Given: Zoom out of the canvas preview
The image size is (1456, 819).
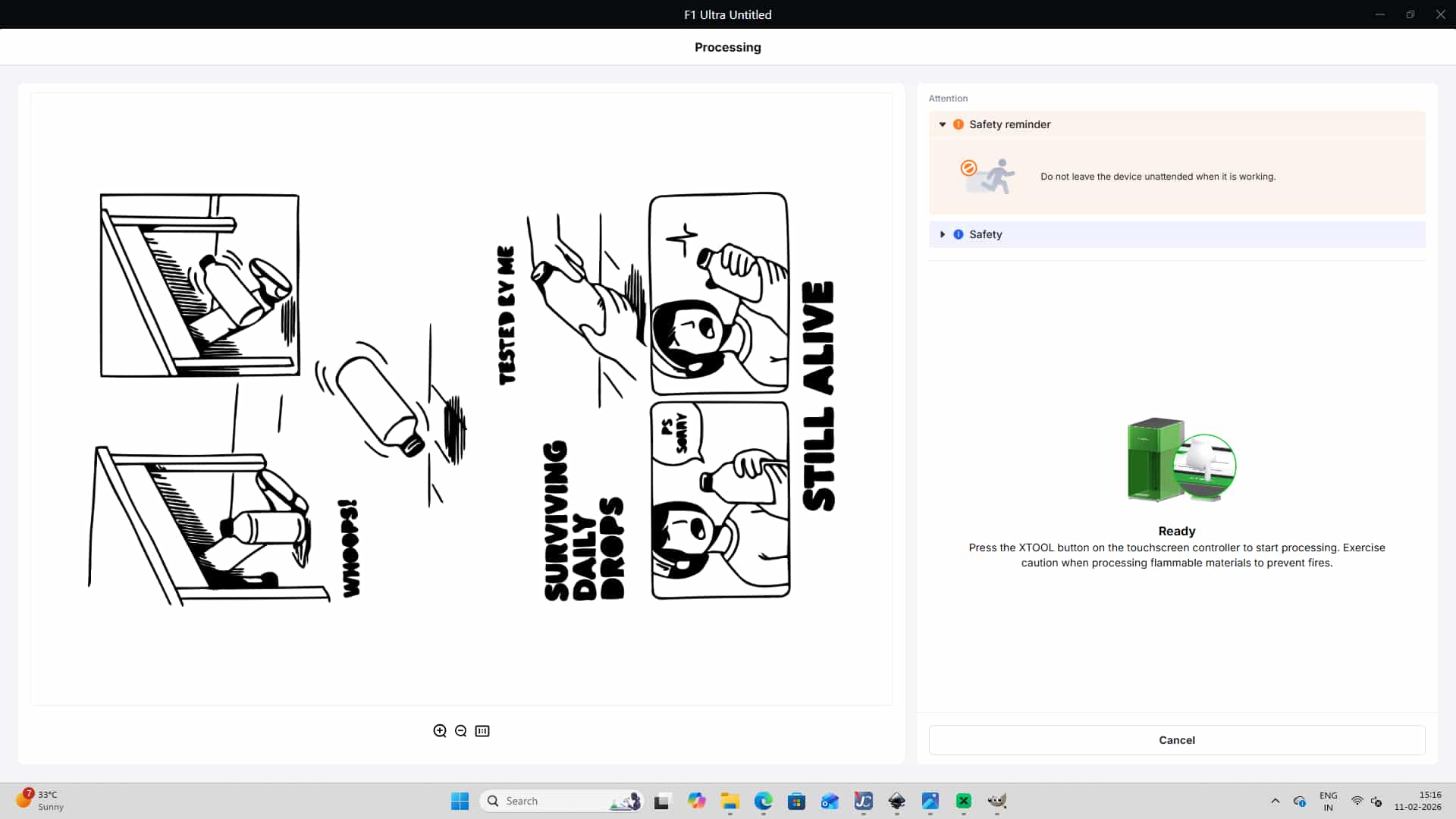Looking at the screenshot, I should 461,731.
